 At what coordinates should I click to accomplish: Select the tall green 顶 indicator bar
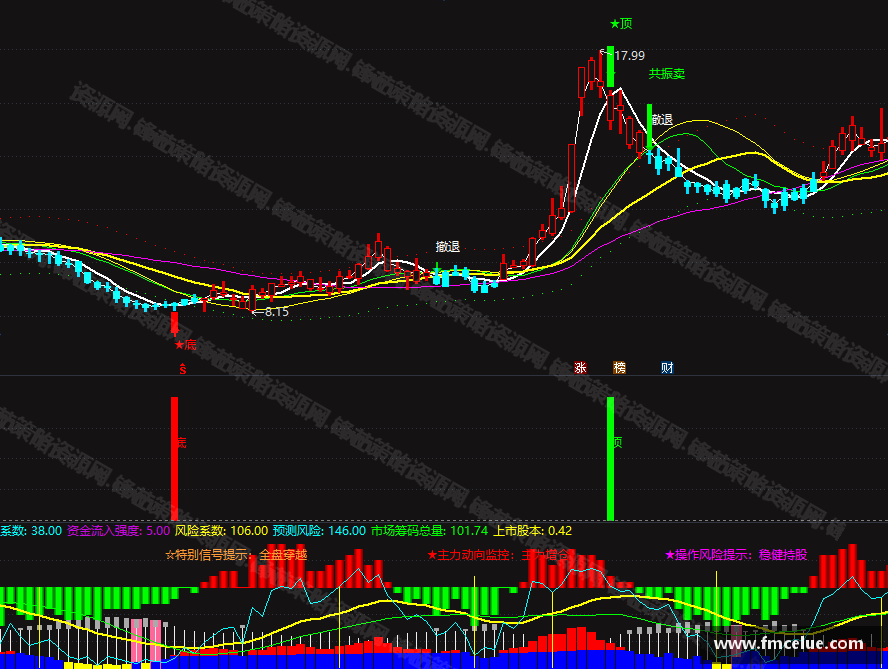[610, 458]
